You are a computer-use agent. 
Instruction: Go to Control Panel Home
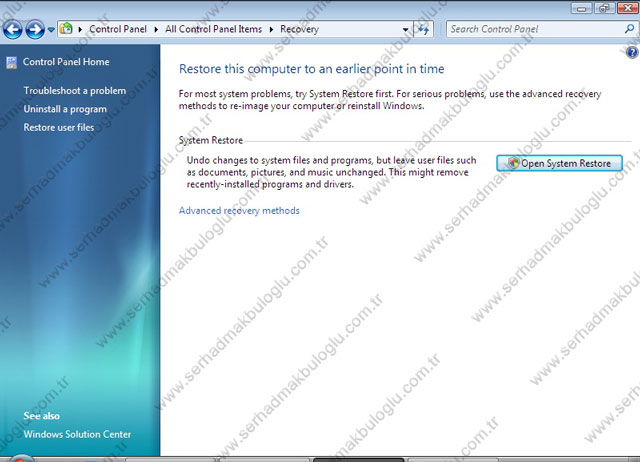(66, 62)
